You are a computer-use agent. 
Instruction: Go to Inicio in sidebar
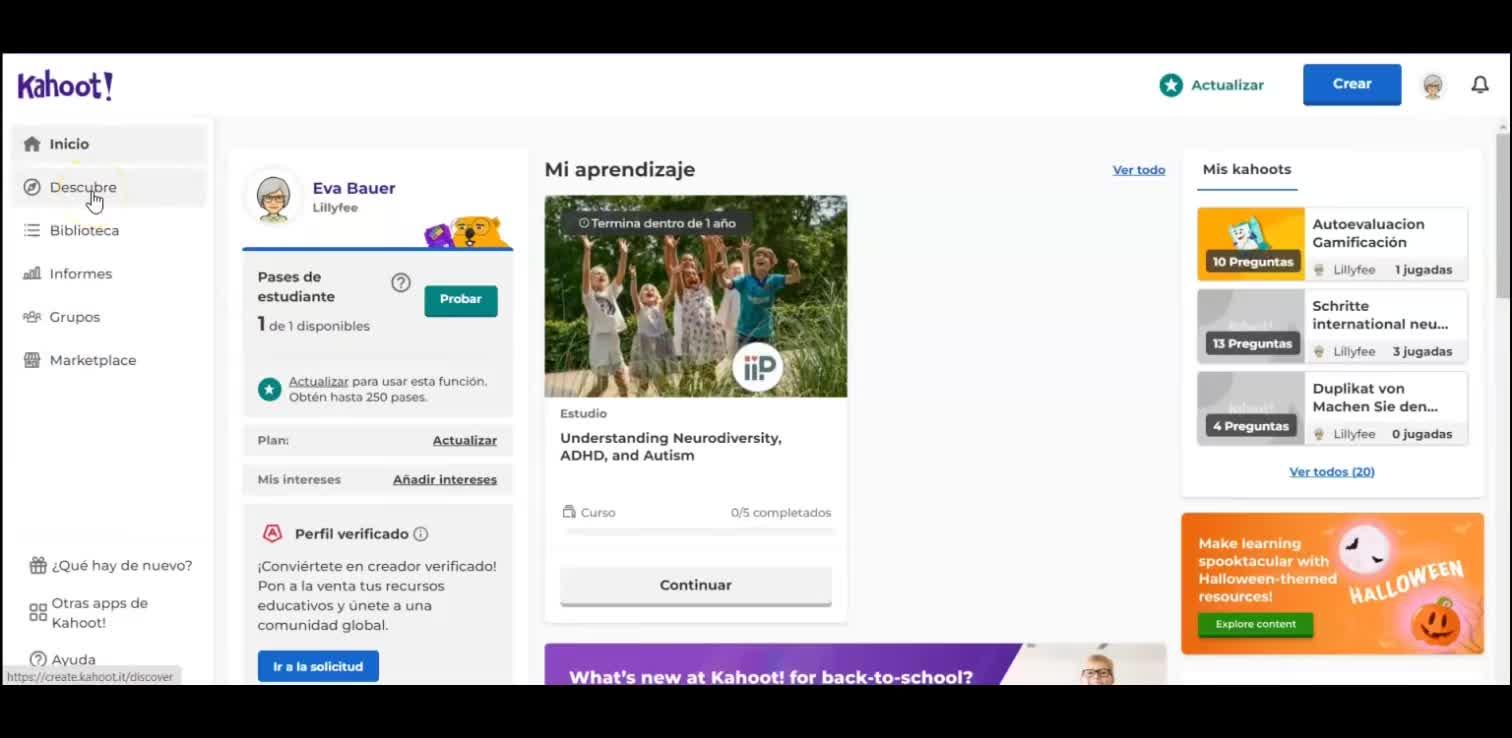pos(109,144)
